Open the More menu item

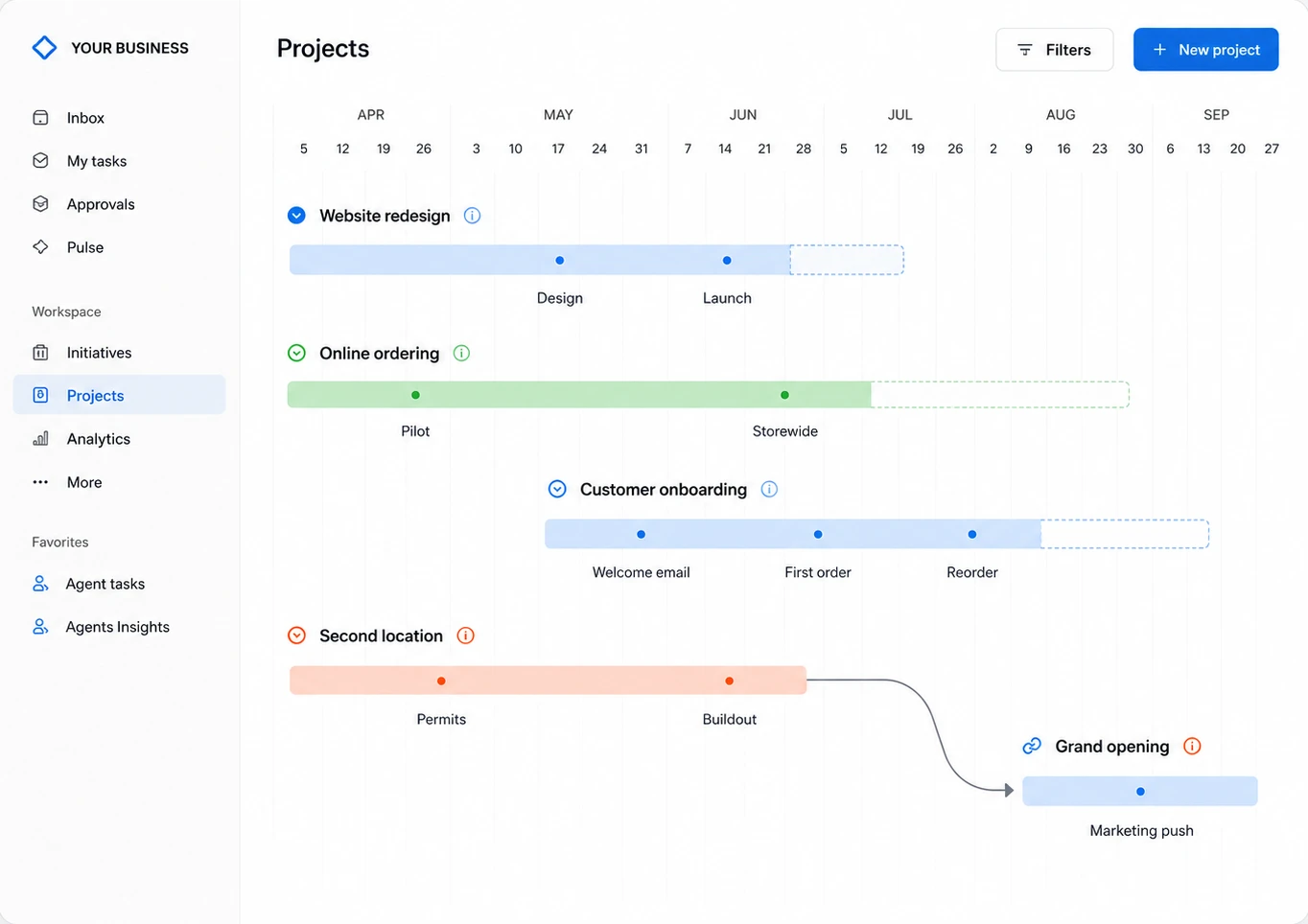119,482
